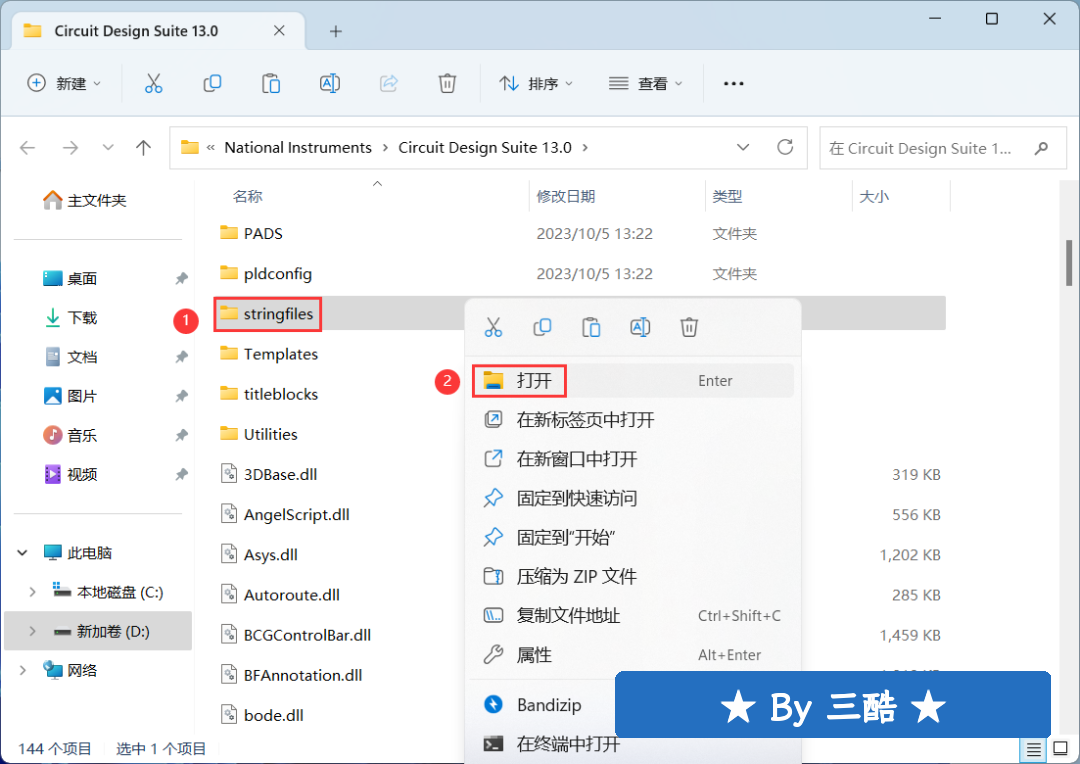This screenshot has width=1080, height=764.
Task: Expand the address bar history dropdown
Action: tap(742, 147)
